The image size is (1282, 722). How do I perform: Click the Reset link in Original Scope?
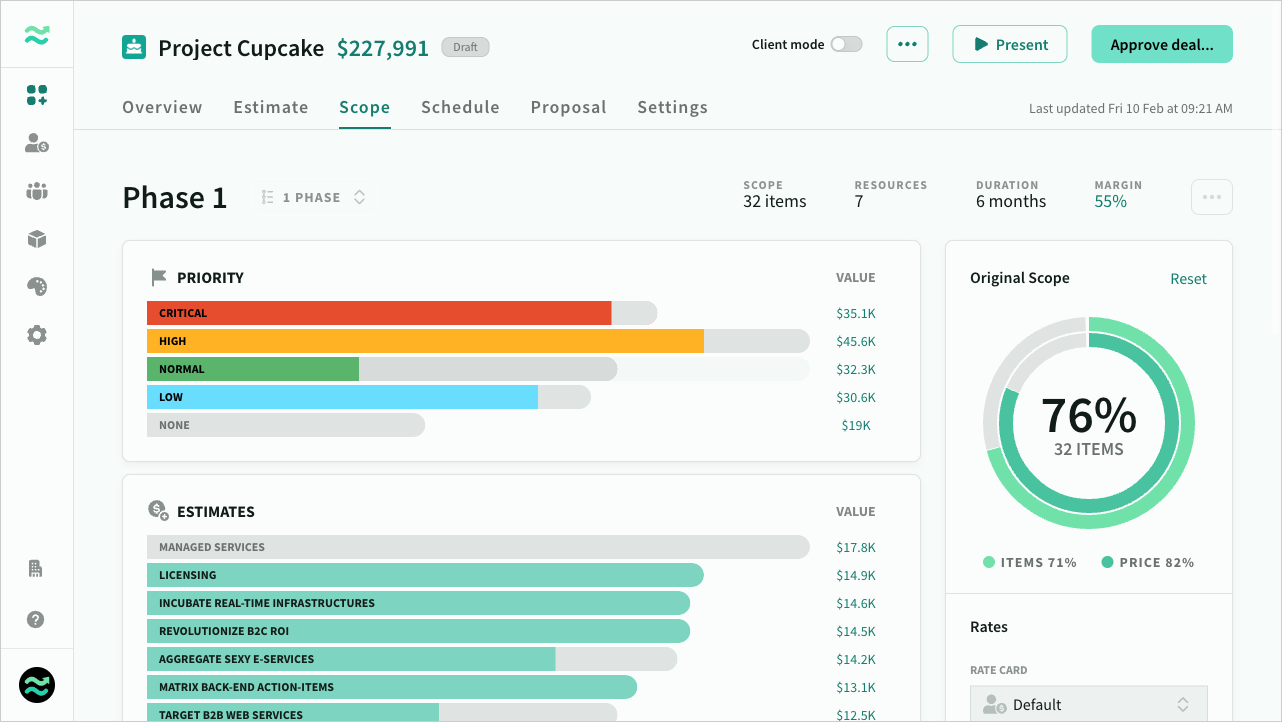pos(1188,279)
